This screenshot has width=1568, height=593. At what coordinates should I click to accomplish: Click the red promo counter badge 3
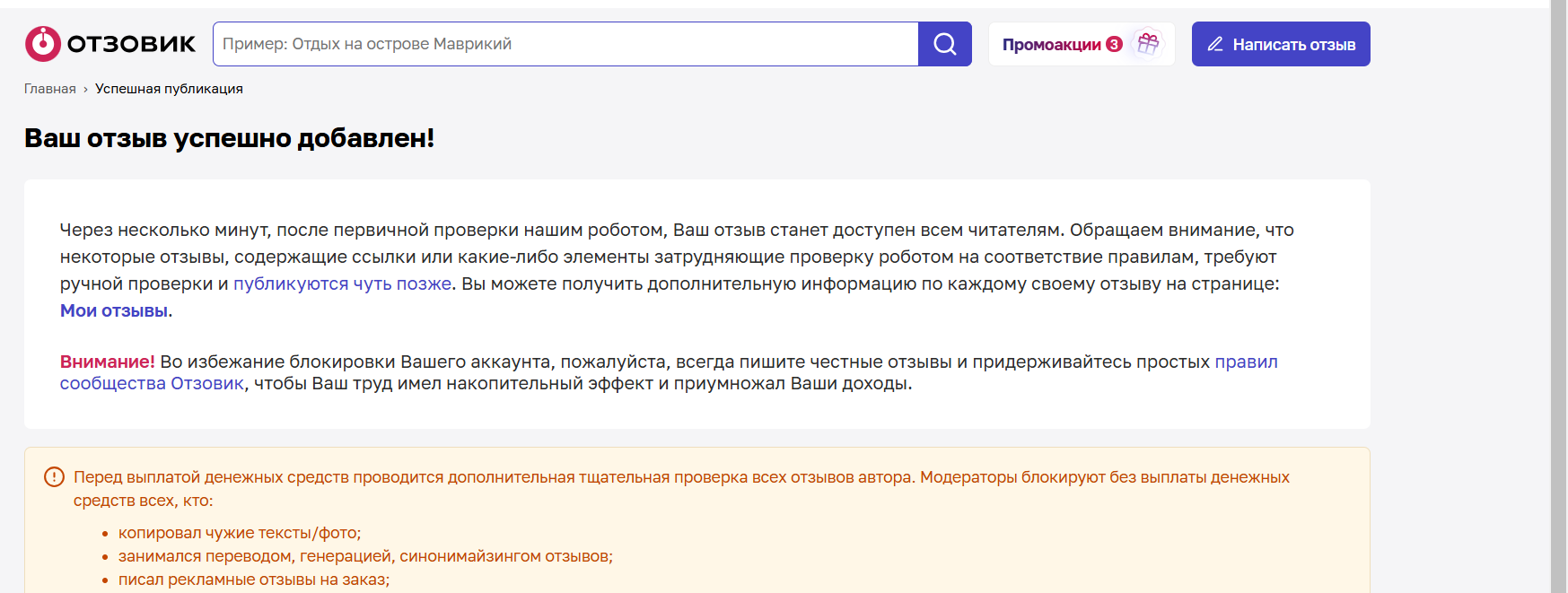pyautogui.click(x=1114, y=44)
